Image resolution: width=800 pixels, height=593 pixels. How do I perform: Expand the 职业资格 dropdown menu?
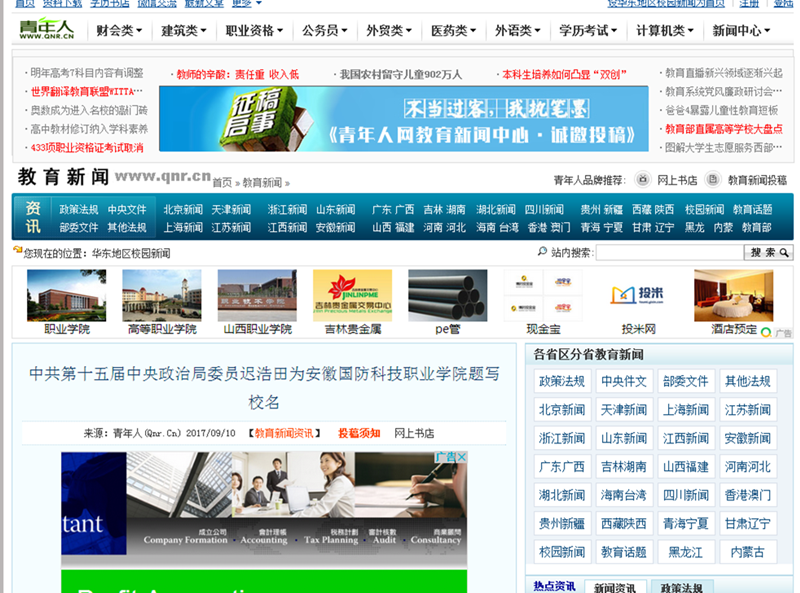[x=255, y=31]
